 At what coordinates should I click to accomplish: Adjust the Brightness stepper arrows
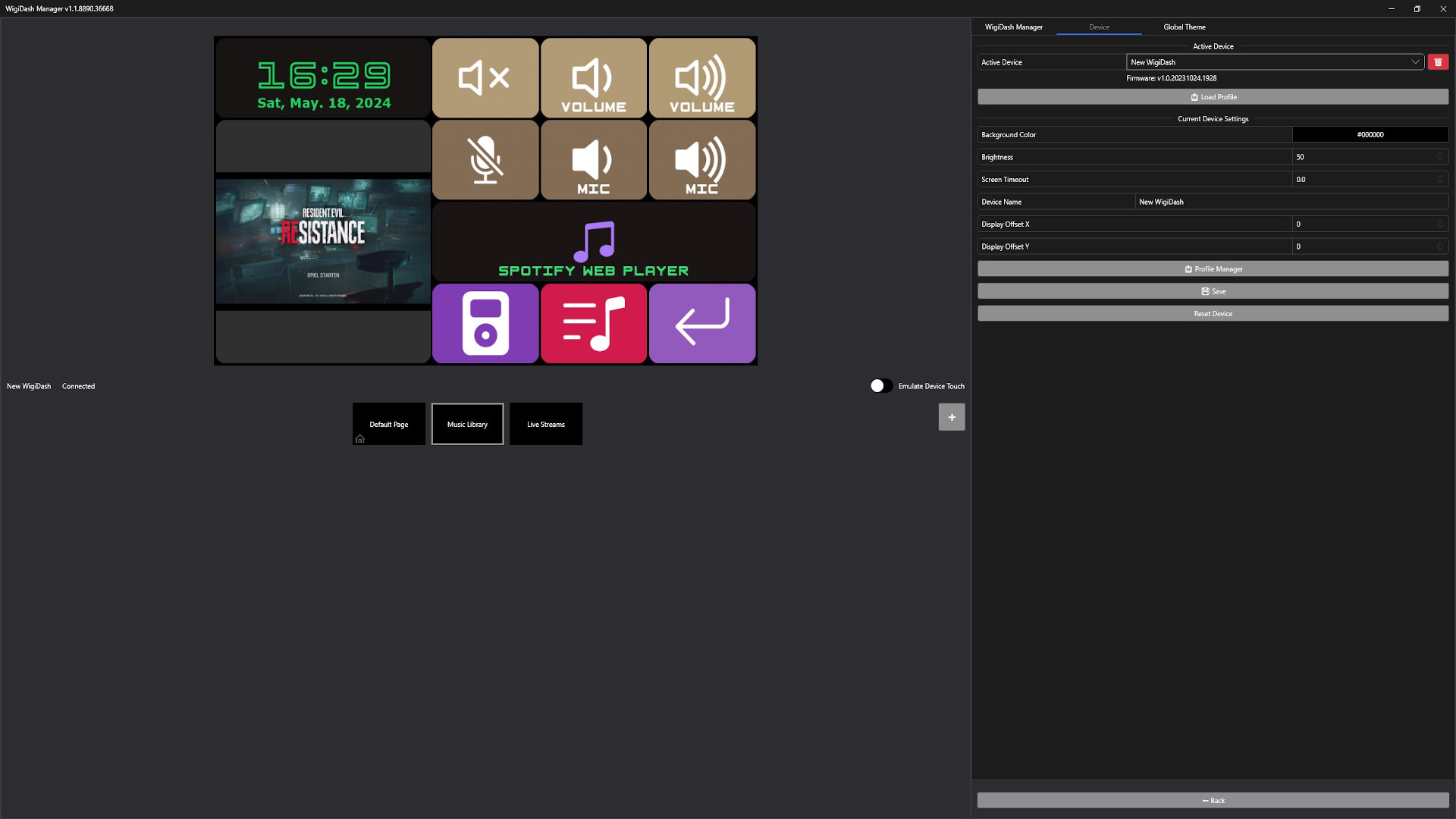tap(1439, 157)
